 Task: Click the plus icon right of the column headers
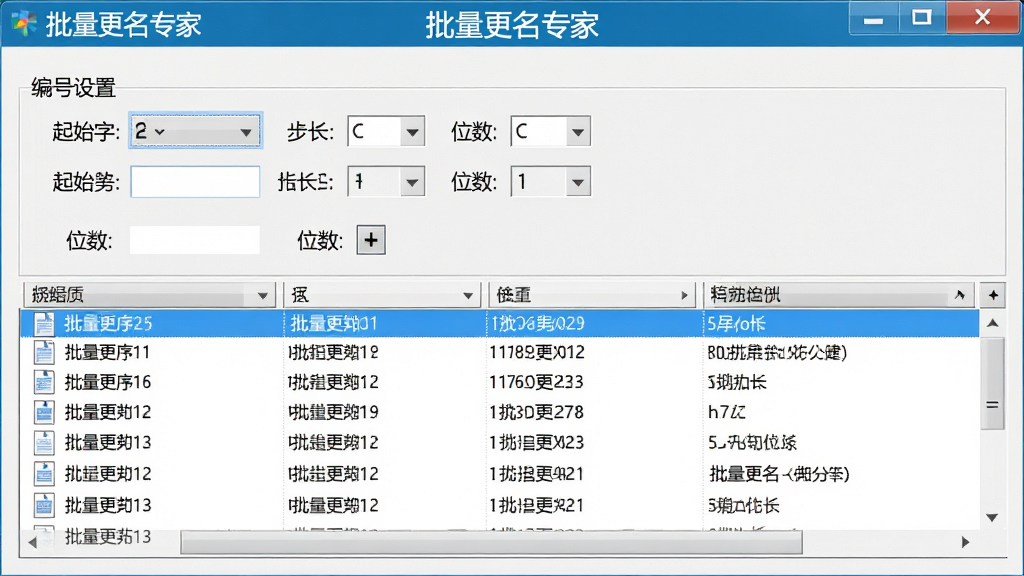tap(993, 295)
